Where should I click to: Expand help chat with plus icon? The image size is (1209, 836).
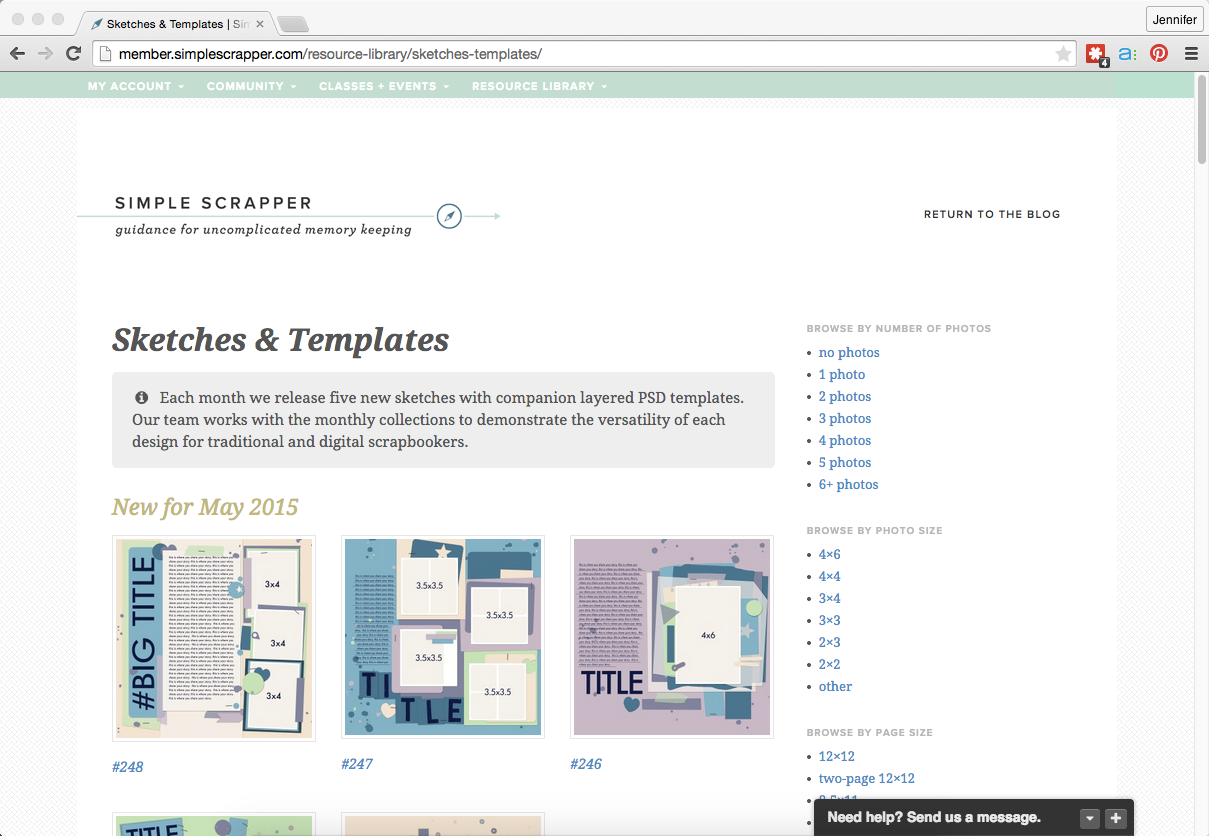tap(1116, 818)
